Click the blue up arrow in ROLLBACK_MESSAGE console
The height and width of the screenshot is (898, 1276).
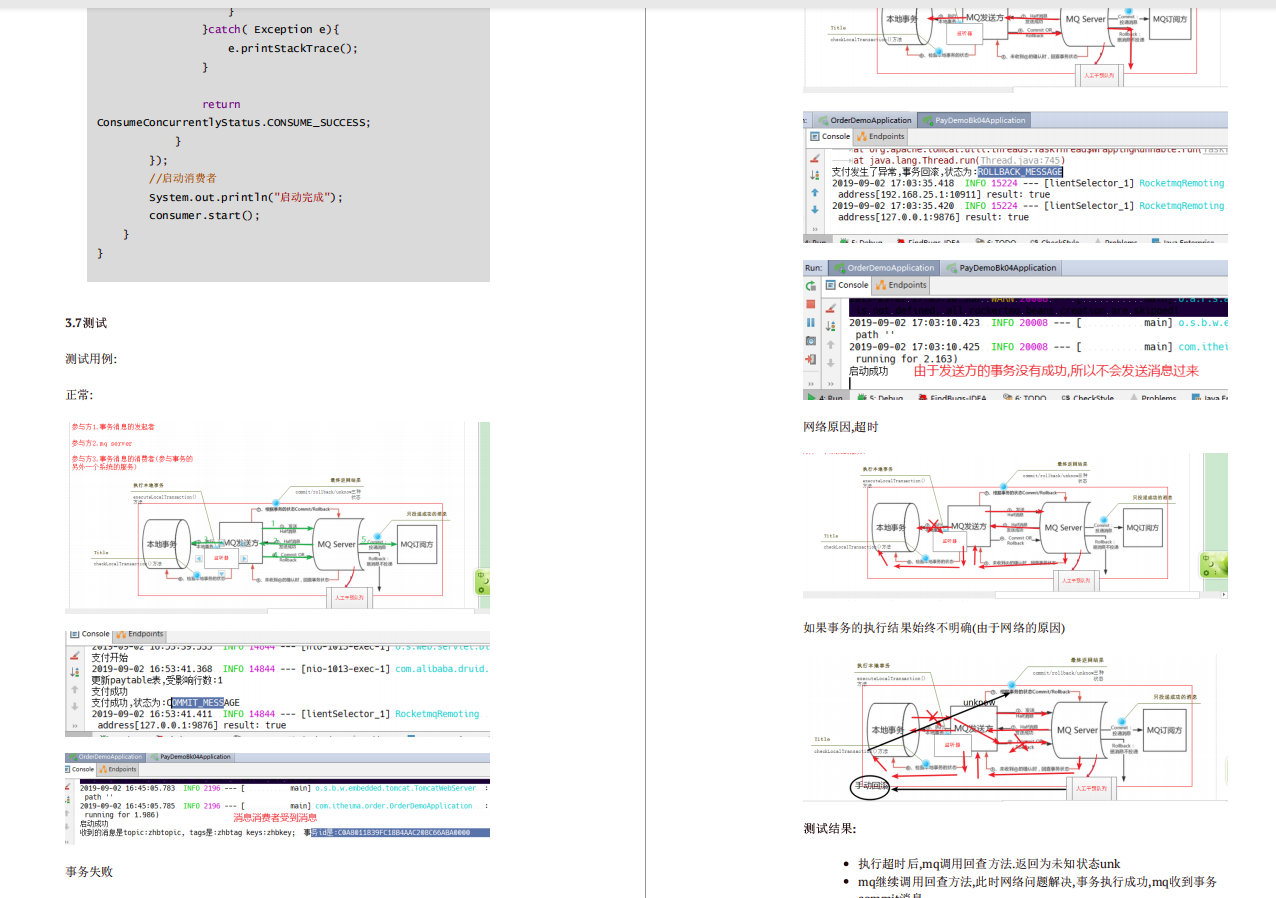click(x=814, y=192)
